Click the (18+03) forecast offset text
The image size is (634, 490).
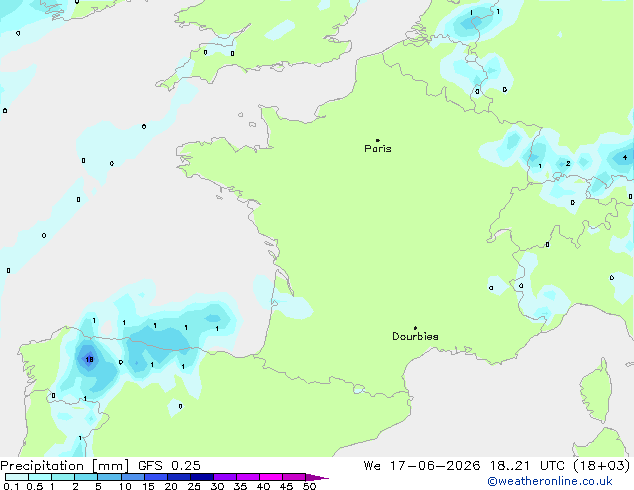pos(602,466)
